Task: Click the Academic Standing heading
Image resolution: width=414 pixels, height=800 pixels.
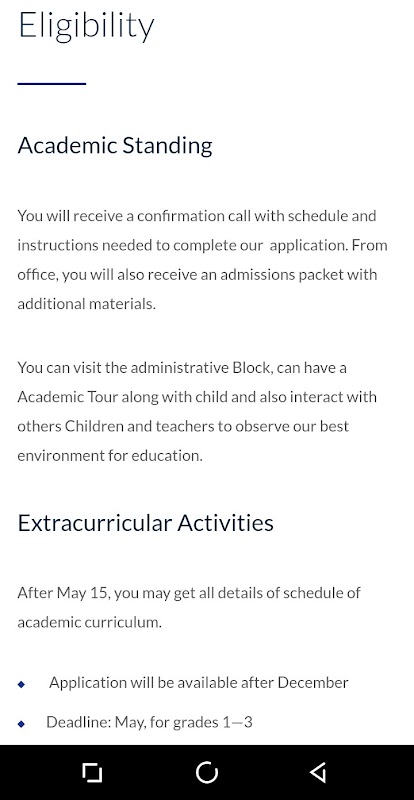Action: tap(115, 146)
